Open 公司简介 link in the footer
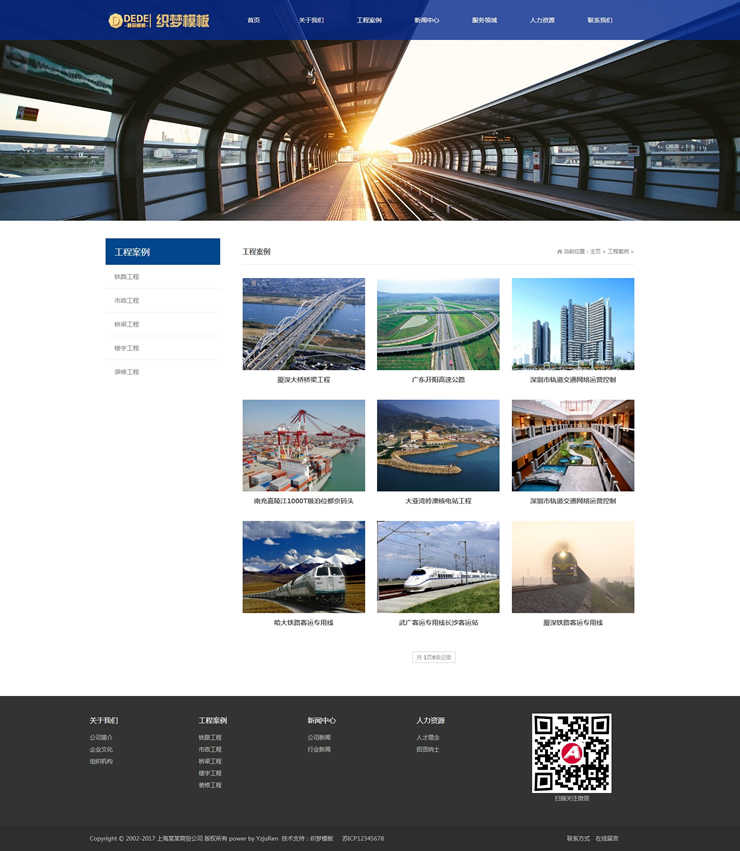740x851 pixels. pos(101,738)
